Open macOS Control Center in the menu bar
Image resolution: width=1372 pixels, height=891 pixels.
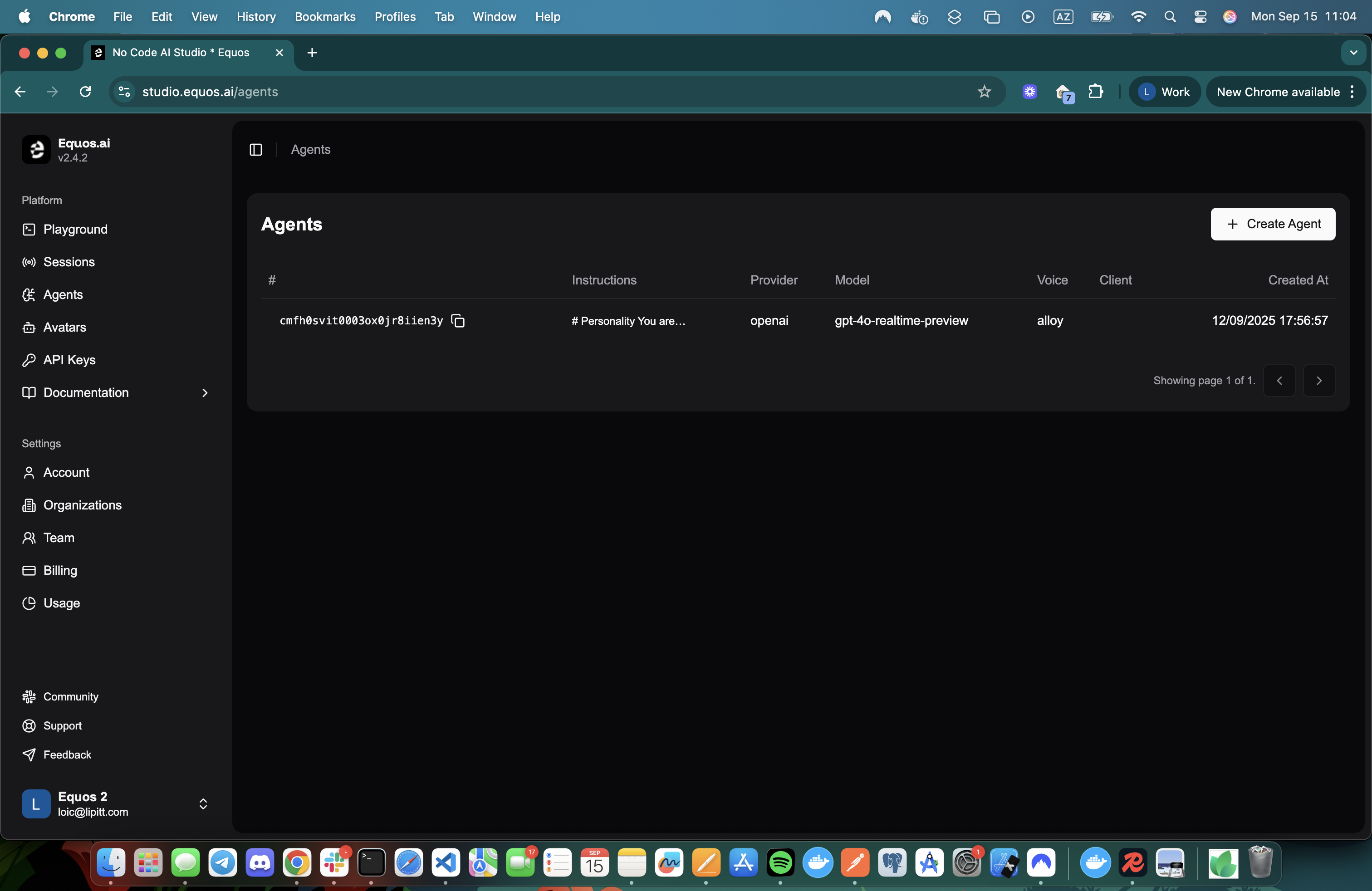(x=1200, y=17)
